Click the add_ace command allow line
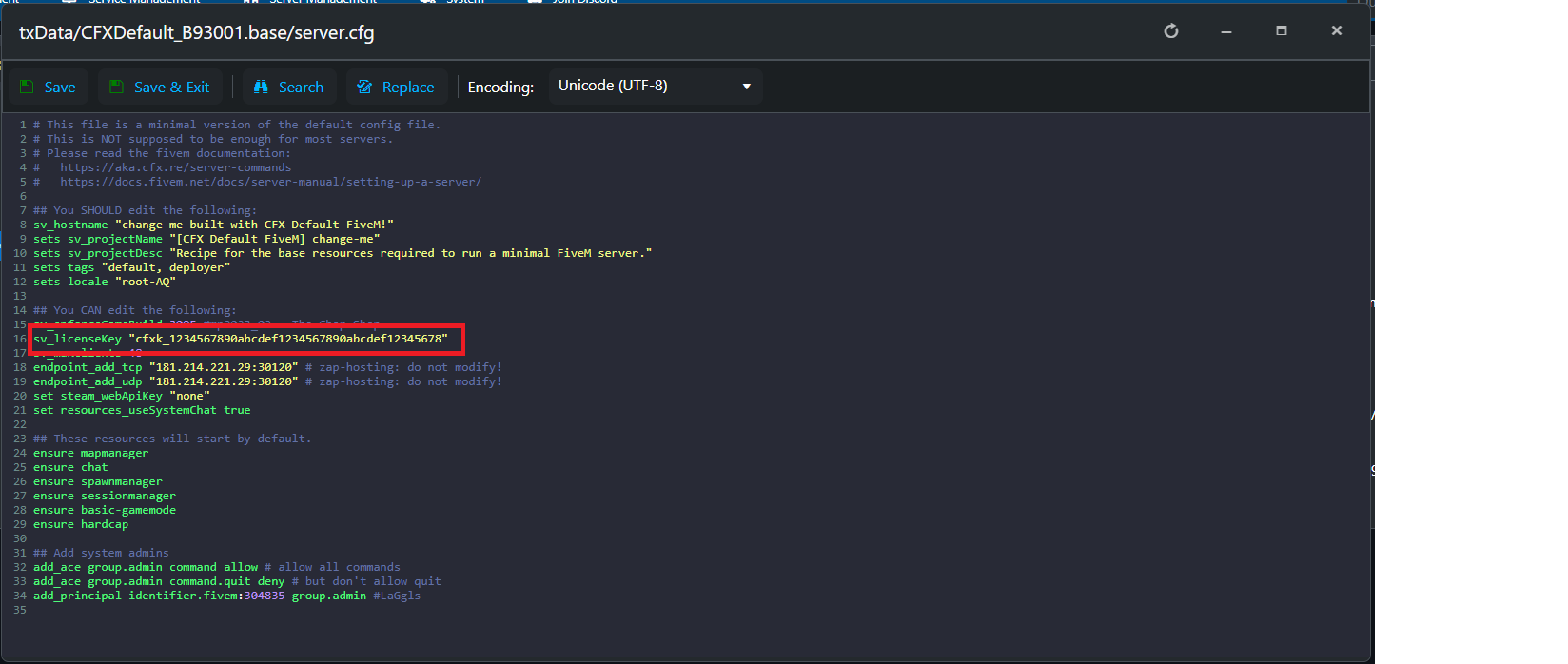 pos(217,567)
